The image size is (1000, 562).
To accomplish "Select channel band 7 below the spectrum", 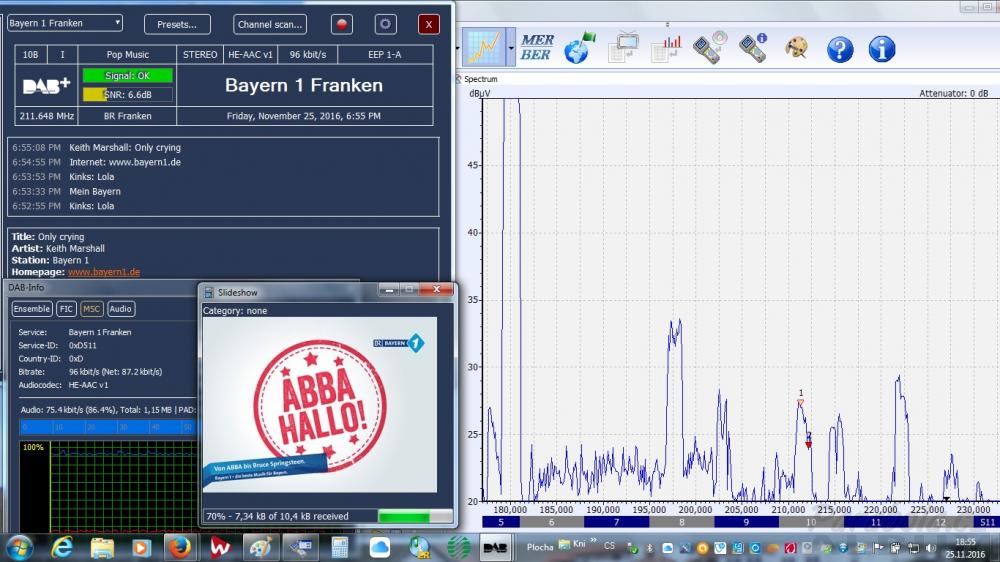I will click(x=617, y=522).
